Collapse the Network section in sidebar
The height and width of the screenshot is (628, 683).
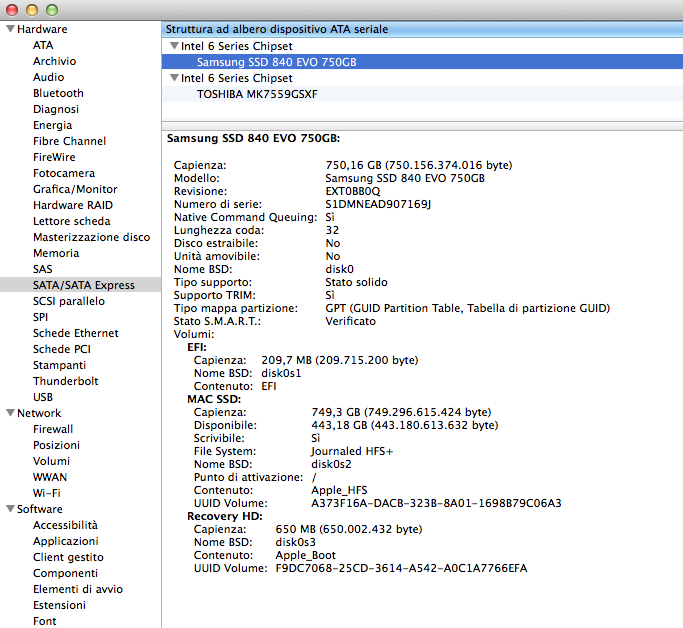point(10,413)
